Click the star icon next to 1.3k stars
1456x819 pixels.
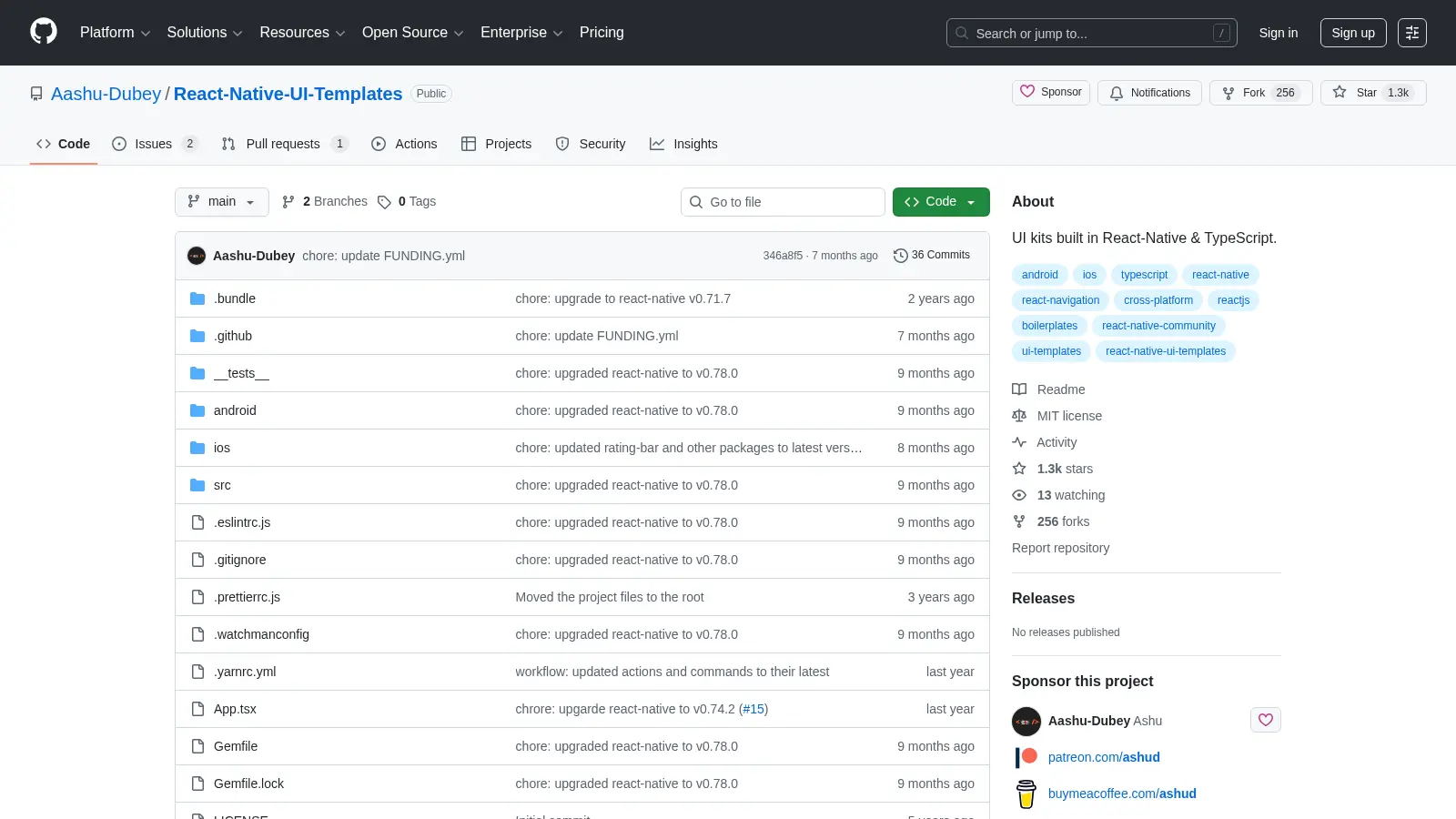pos(1019,469)
